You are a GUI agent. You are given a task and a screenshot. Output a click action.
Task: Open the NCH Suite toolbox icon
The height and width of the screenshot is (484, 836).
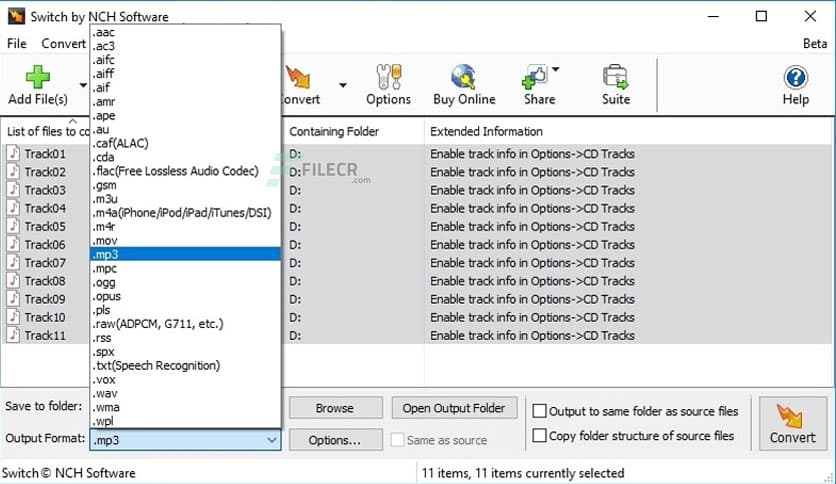pyautogui.click(x=615, y=77)
